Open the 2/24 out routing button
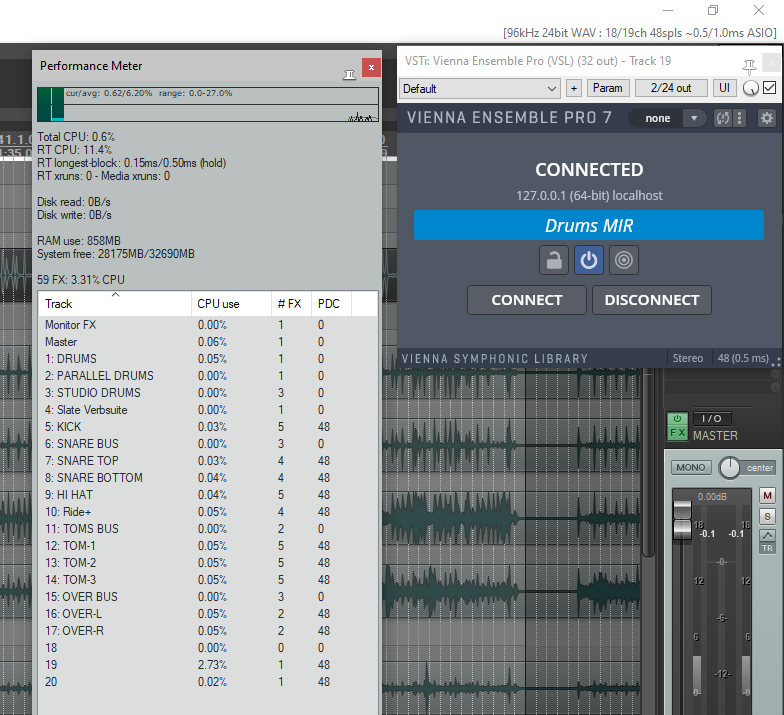The height and width of the screenshot is (715, 784). pyautogui.click(x=671, y=88)
